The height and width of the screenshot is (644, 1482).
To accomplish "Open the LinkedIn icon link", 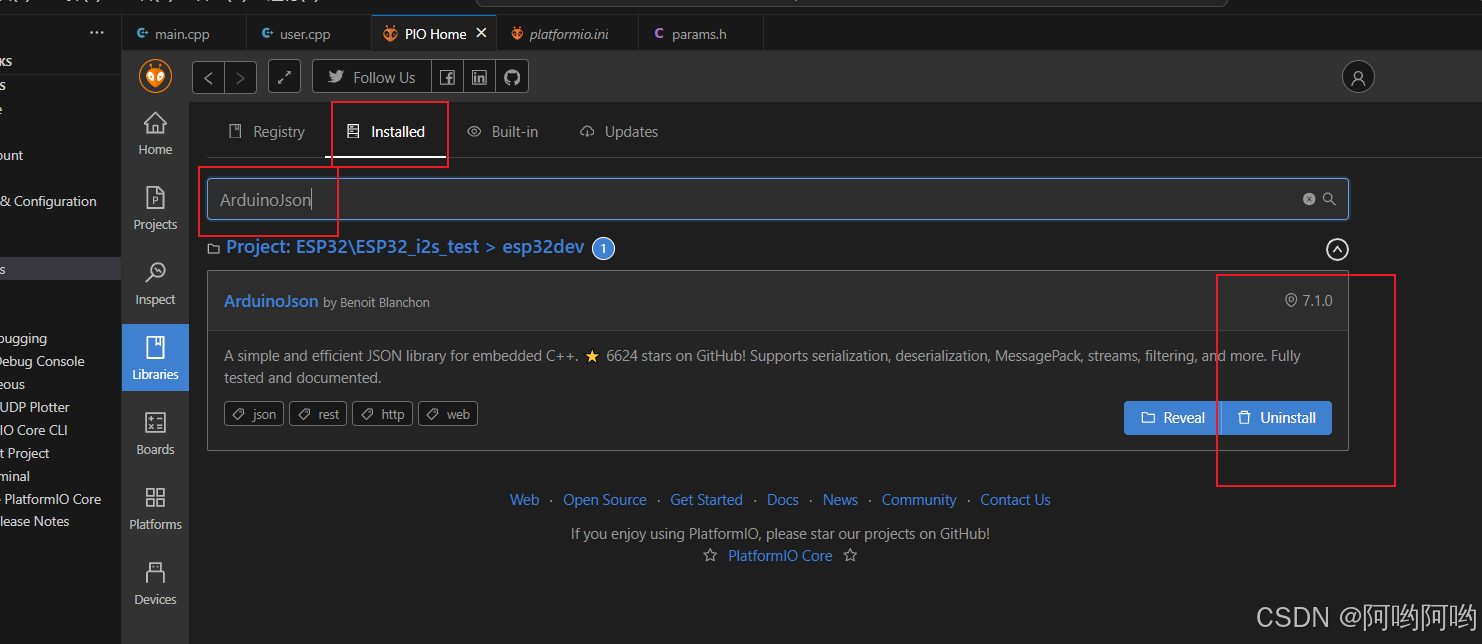I will point(480,77).
